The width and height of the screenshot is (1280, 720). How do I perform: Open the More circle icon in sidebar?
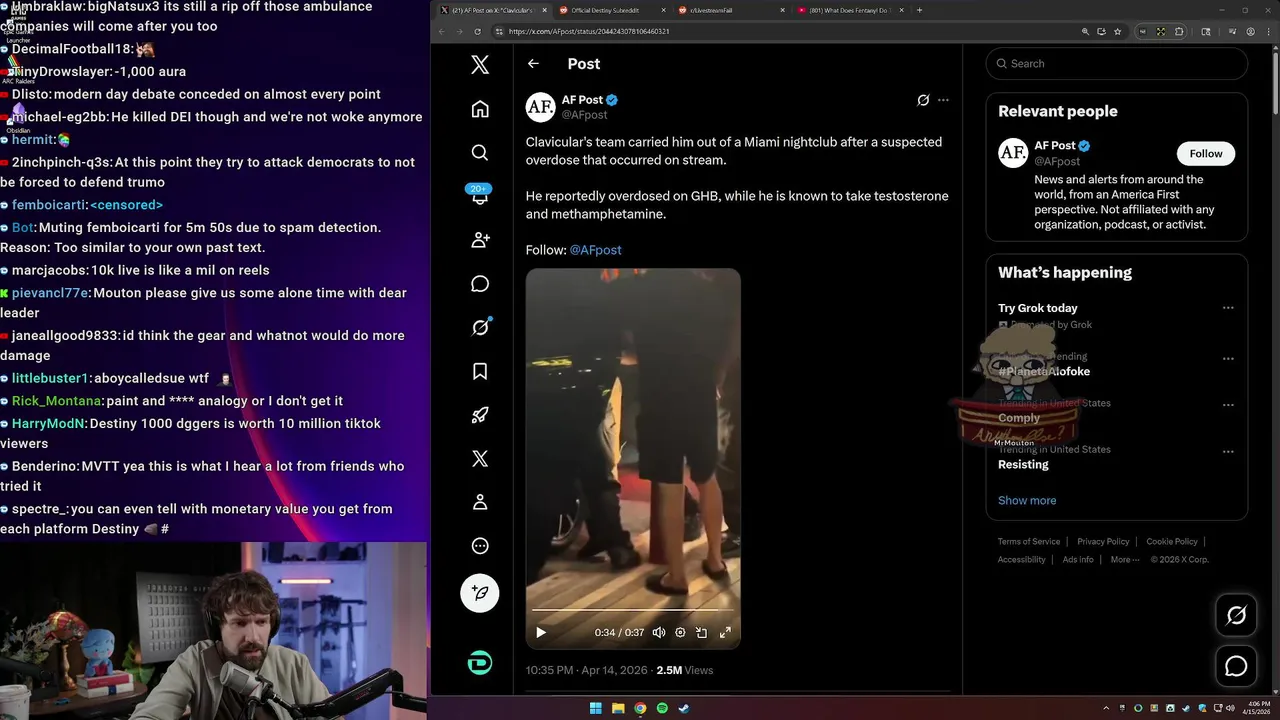coord(480,546)
